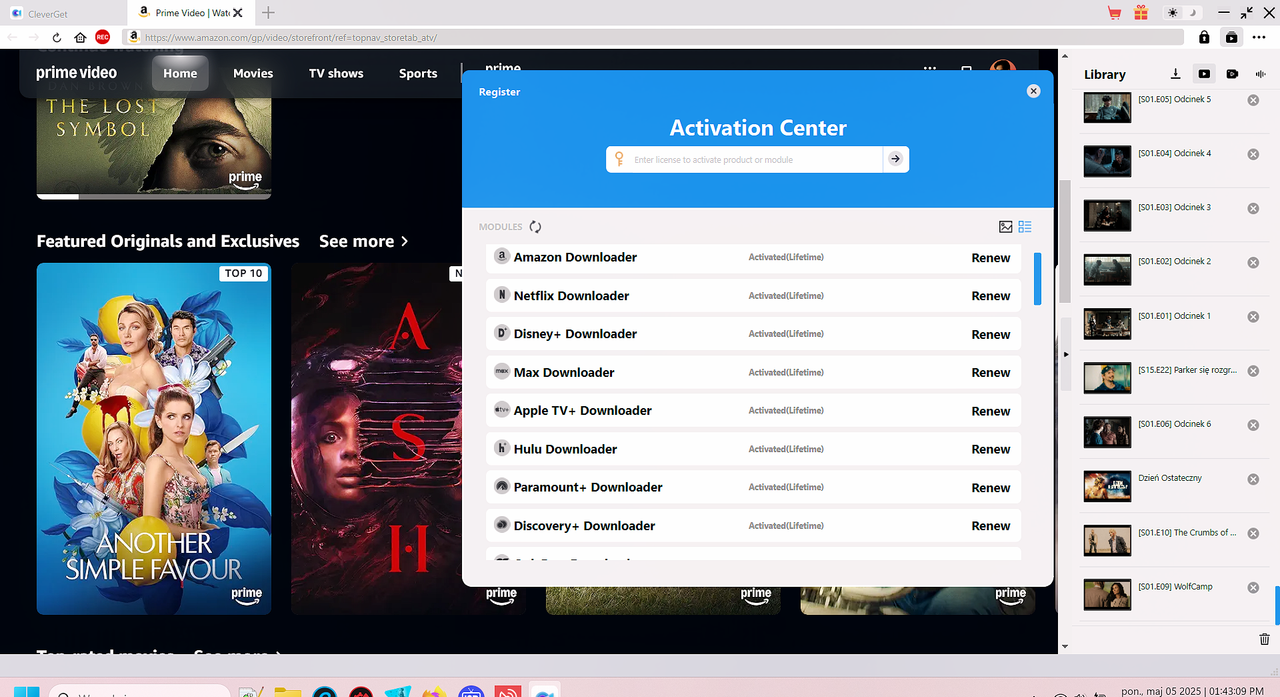The height and width of the screenshot is (697, 1280).
Task: Collapse the library side panel arrow
Action: 1064,354
